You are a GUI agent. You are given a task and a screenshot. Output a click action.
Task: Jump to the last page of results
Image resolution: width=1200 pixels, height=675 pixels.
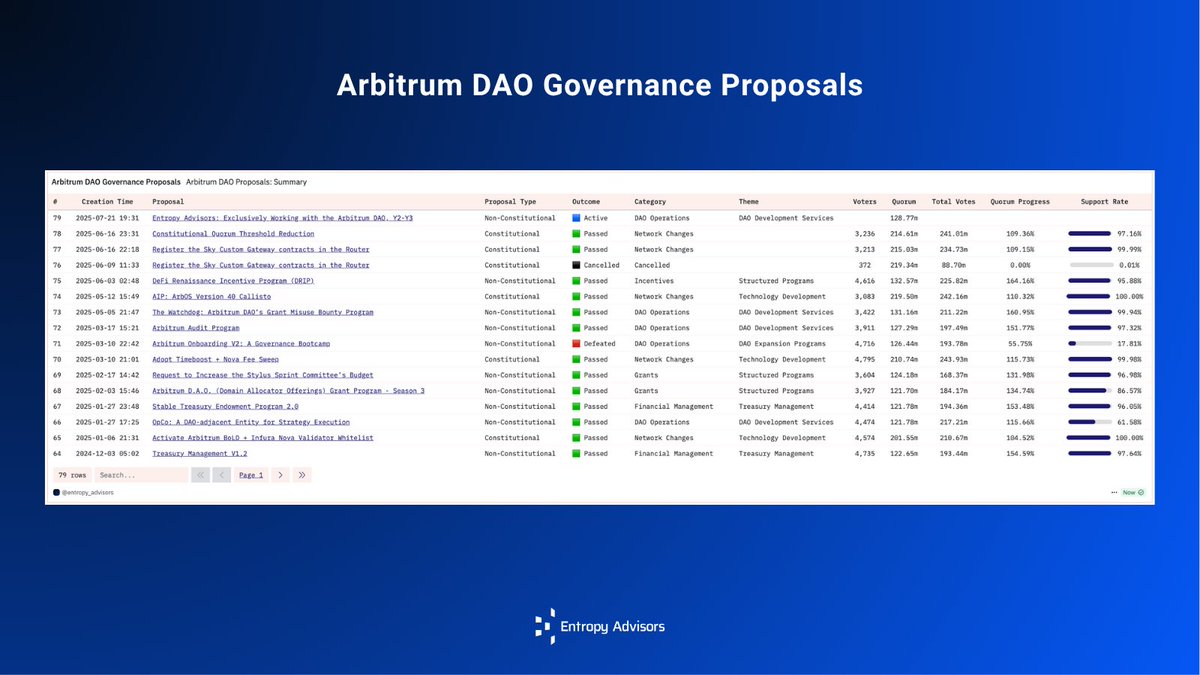coord(302,475)
